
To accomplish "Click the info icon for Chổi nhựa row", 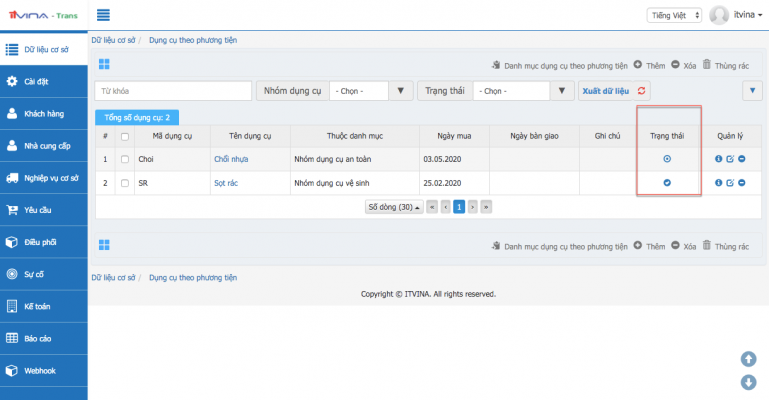I will (718, 159).
